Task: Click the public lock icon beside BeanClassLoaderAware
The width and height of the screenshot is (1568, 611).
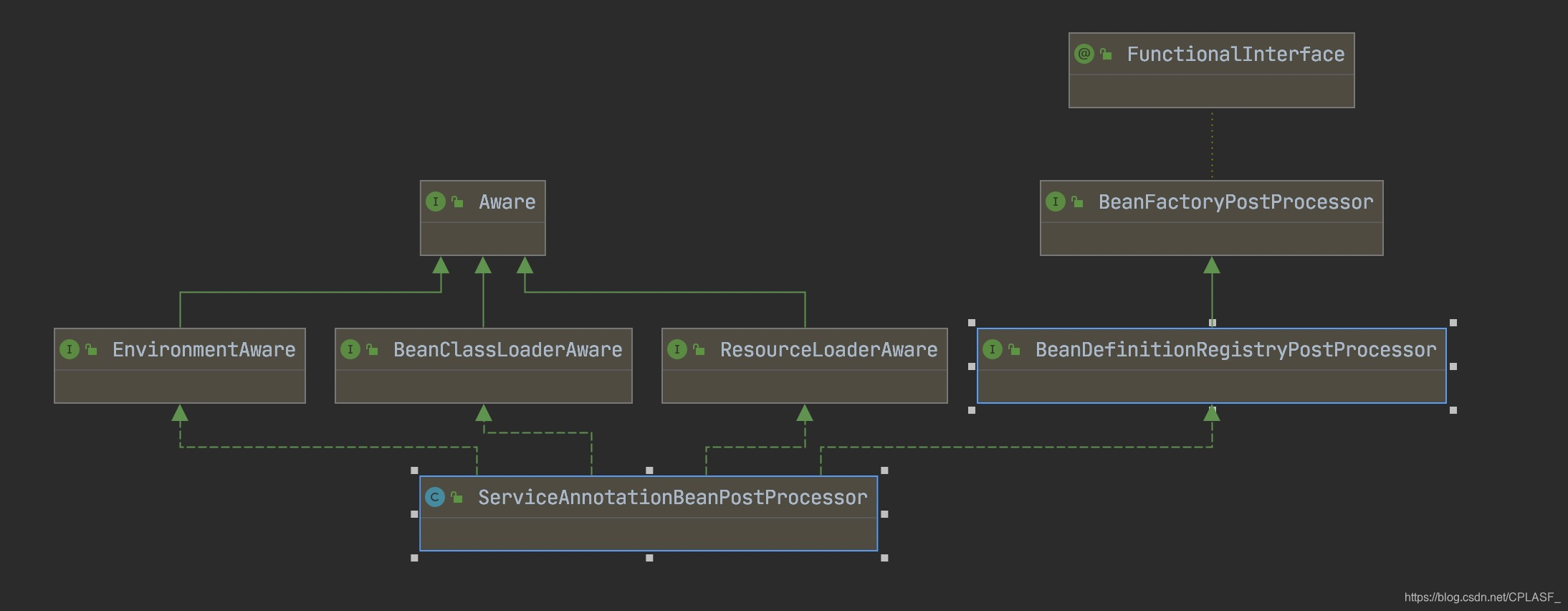Action: click(372, 350)
